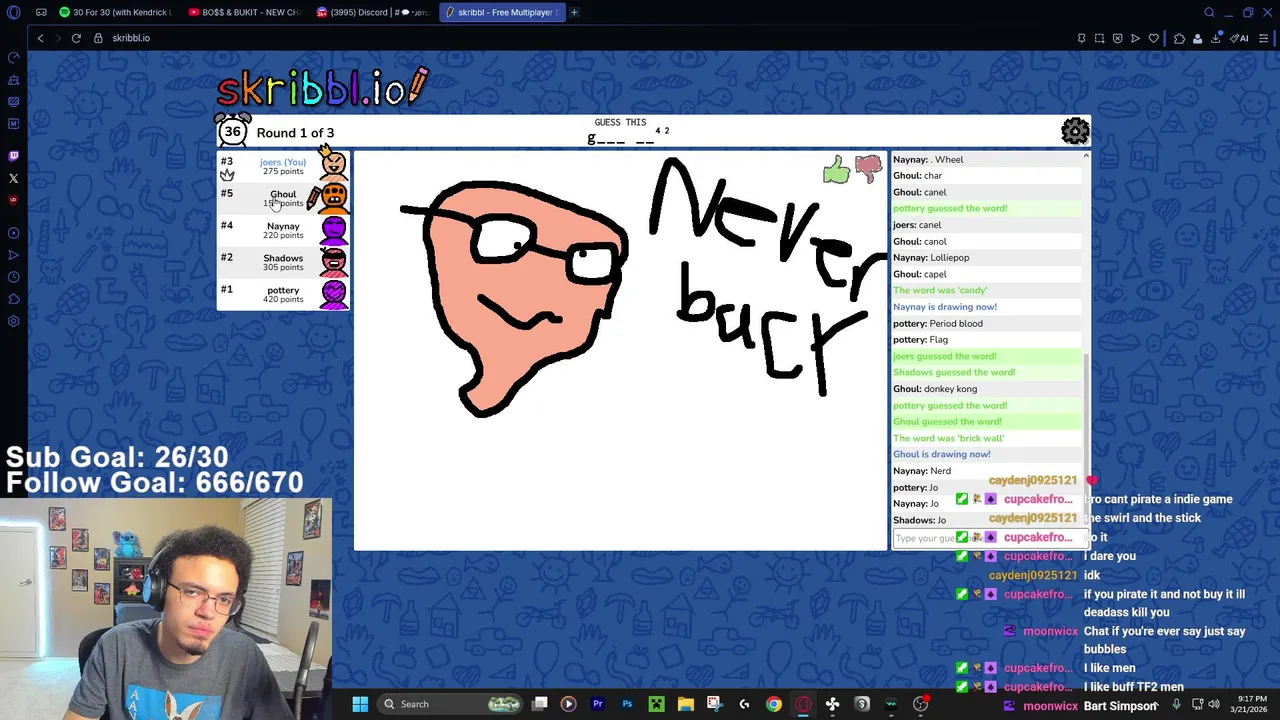This screenshot has width=1280, height=720.
Task: Open the sidebar settings gear icon
Action: 14,321
